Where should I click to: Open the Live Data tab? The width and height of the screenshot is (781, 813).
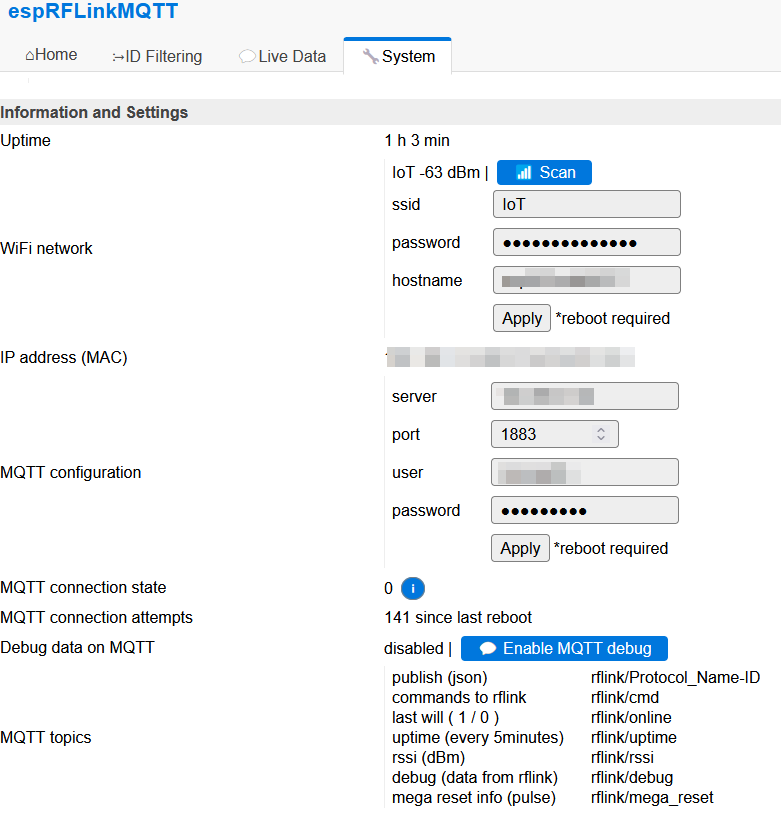coord(282,57)
